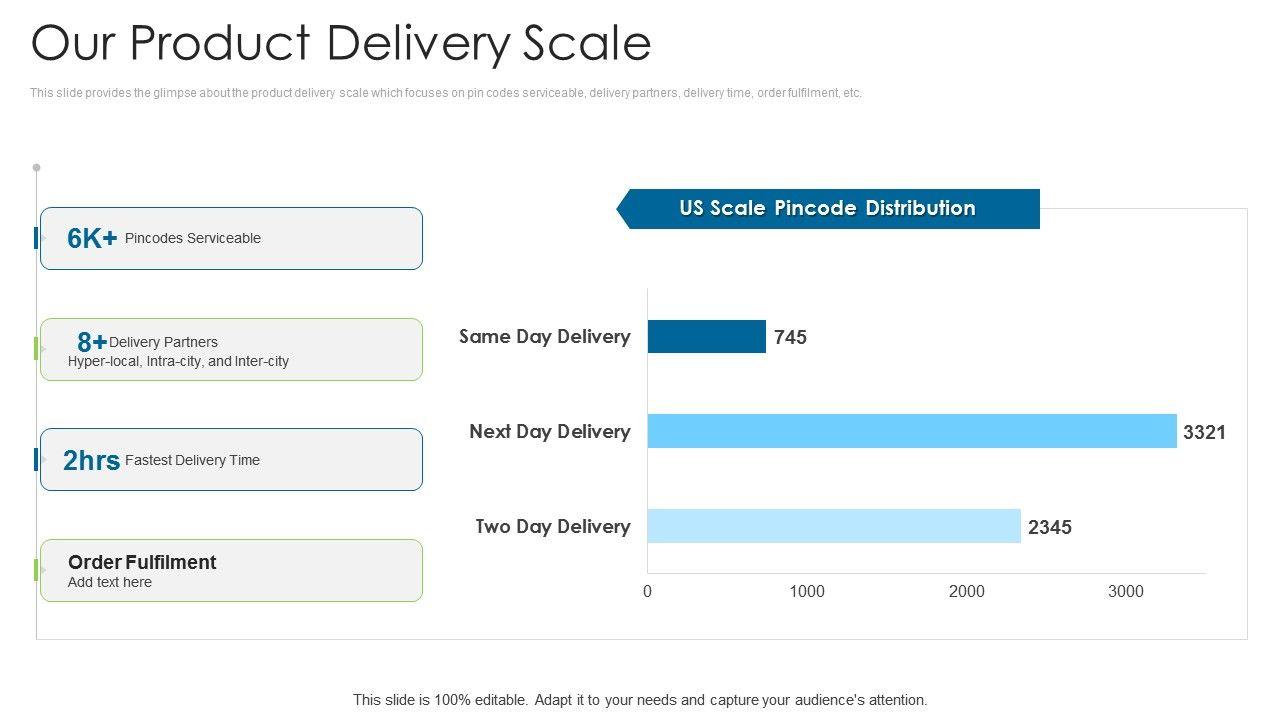Image resolution: width=1280 pixels, height=720 pixels.
Task: Click the 1000 axis tick label
Action: coord(807,591)
